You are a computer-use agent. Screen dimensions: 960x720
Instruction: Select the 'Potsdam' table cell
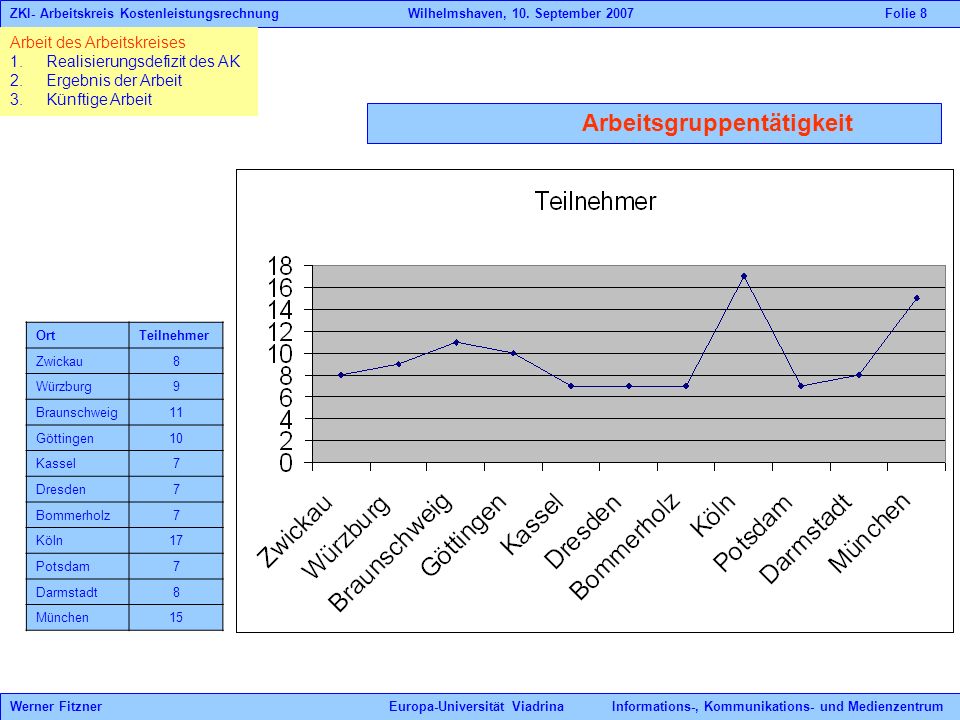tap(77, 566)
